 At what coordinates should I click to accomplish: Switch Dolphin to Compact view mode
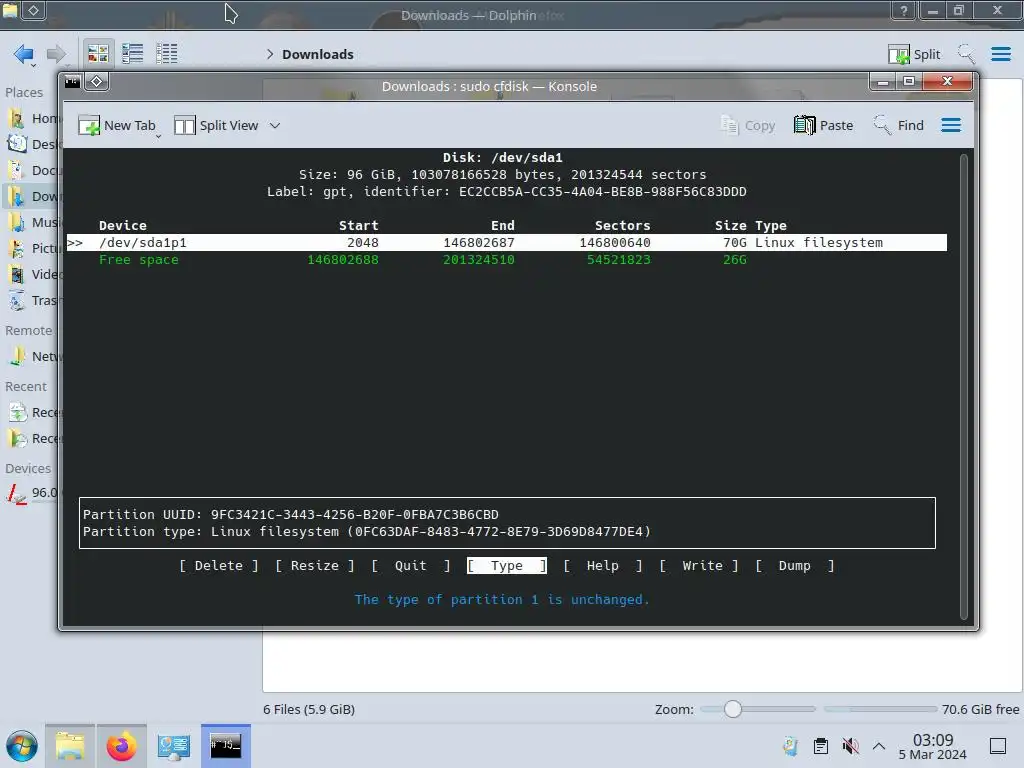pyautogui.click(x=133, y=54)
